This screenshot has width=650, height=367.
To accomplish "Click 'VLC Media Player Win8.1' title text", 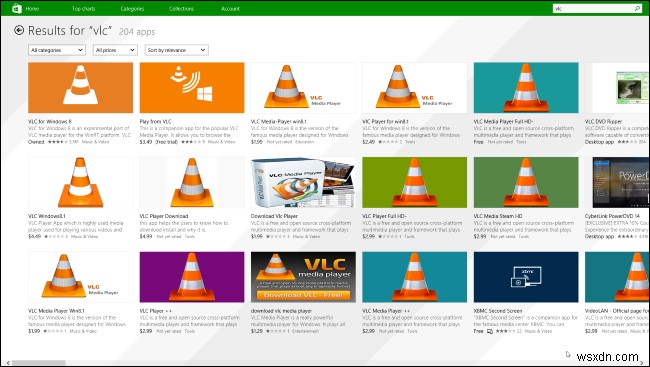I will pos(56,311).
